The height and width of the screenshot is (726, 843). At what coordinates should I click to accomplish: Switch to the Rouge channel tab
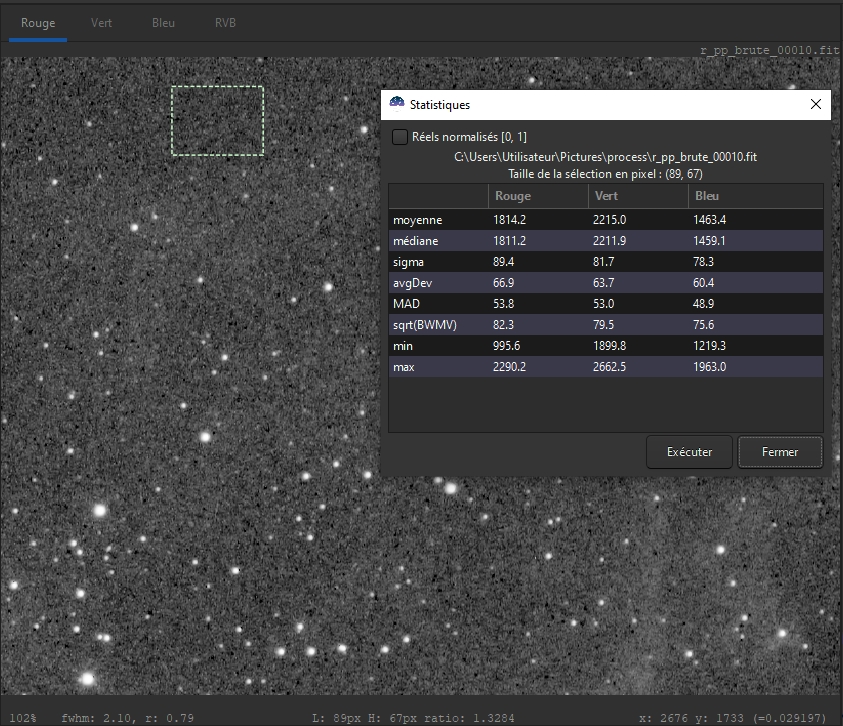coord(38,22)
